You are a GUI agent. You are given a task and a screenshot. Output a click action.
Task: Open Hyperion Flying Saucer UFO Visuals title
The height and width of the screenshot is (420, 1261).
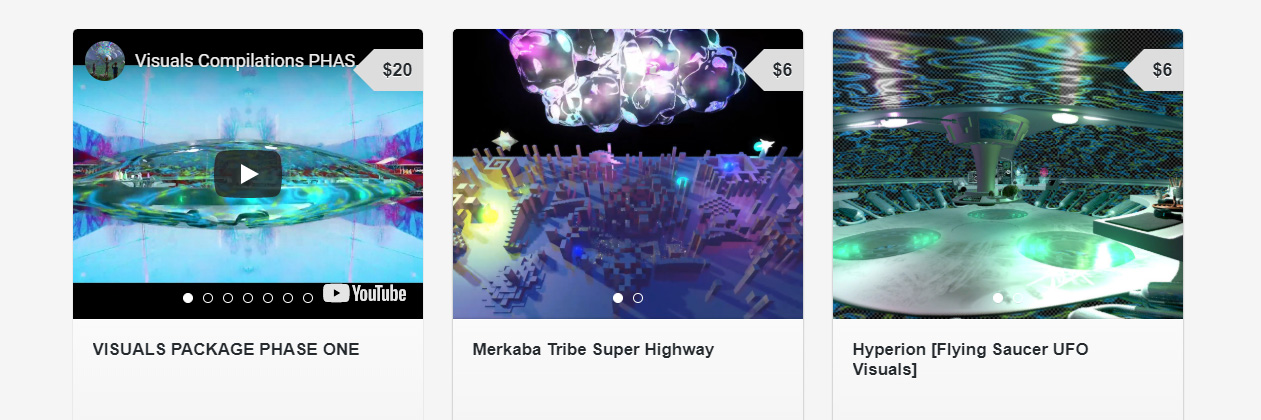pyautogui.click(x=970, y=360)
